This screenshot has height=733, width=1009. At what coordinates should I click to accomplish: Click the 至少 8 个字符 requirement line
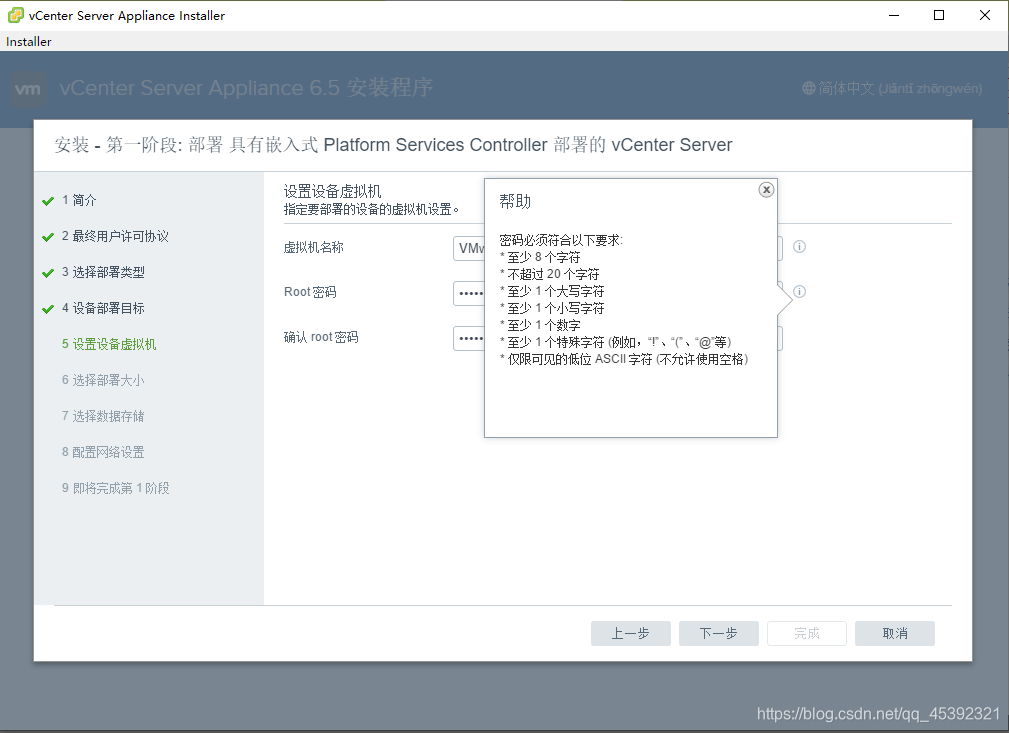tap(540, 257)
